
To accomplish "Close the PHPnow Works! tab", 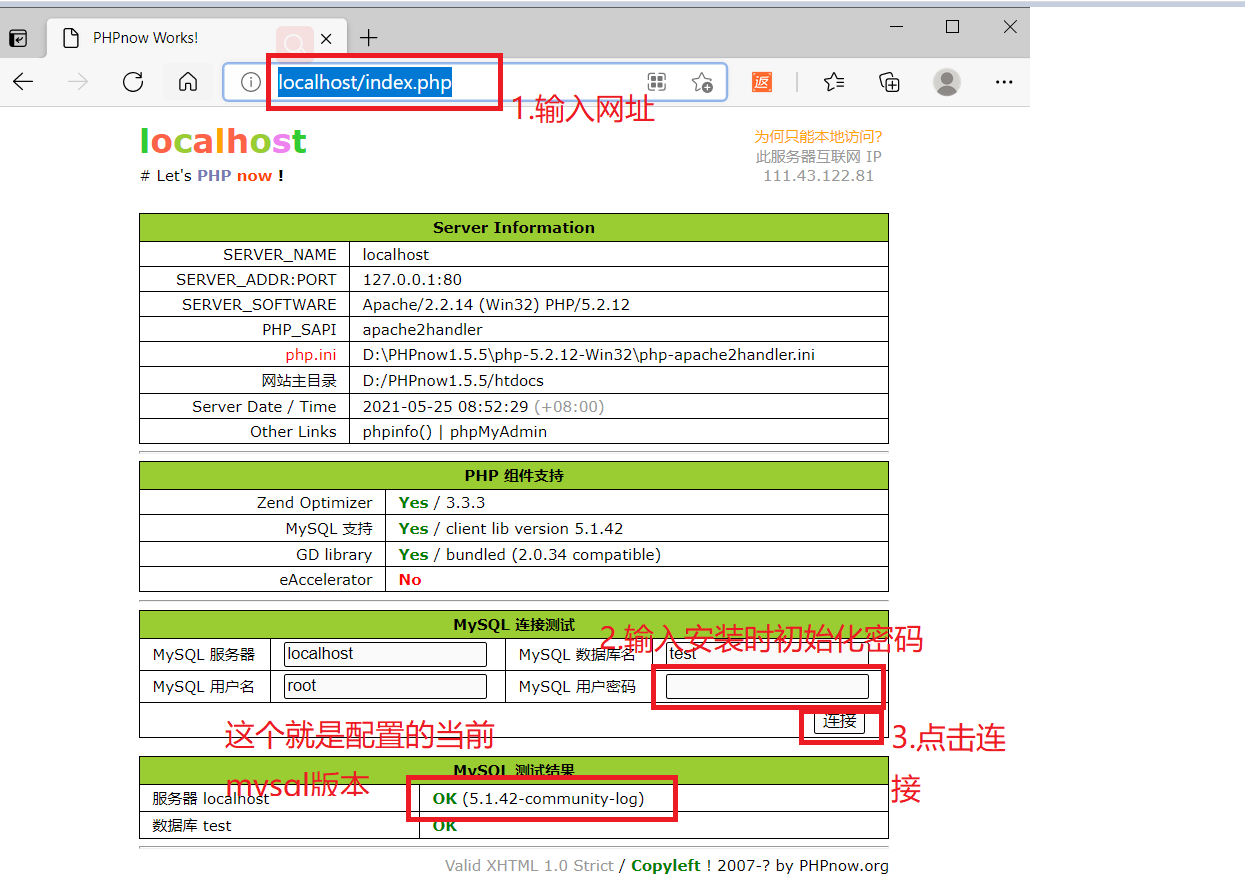I will click(326, 39).
